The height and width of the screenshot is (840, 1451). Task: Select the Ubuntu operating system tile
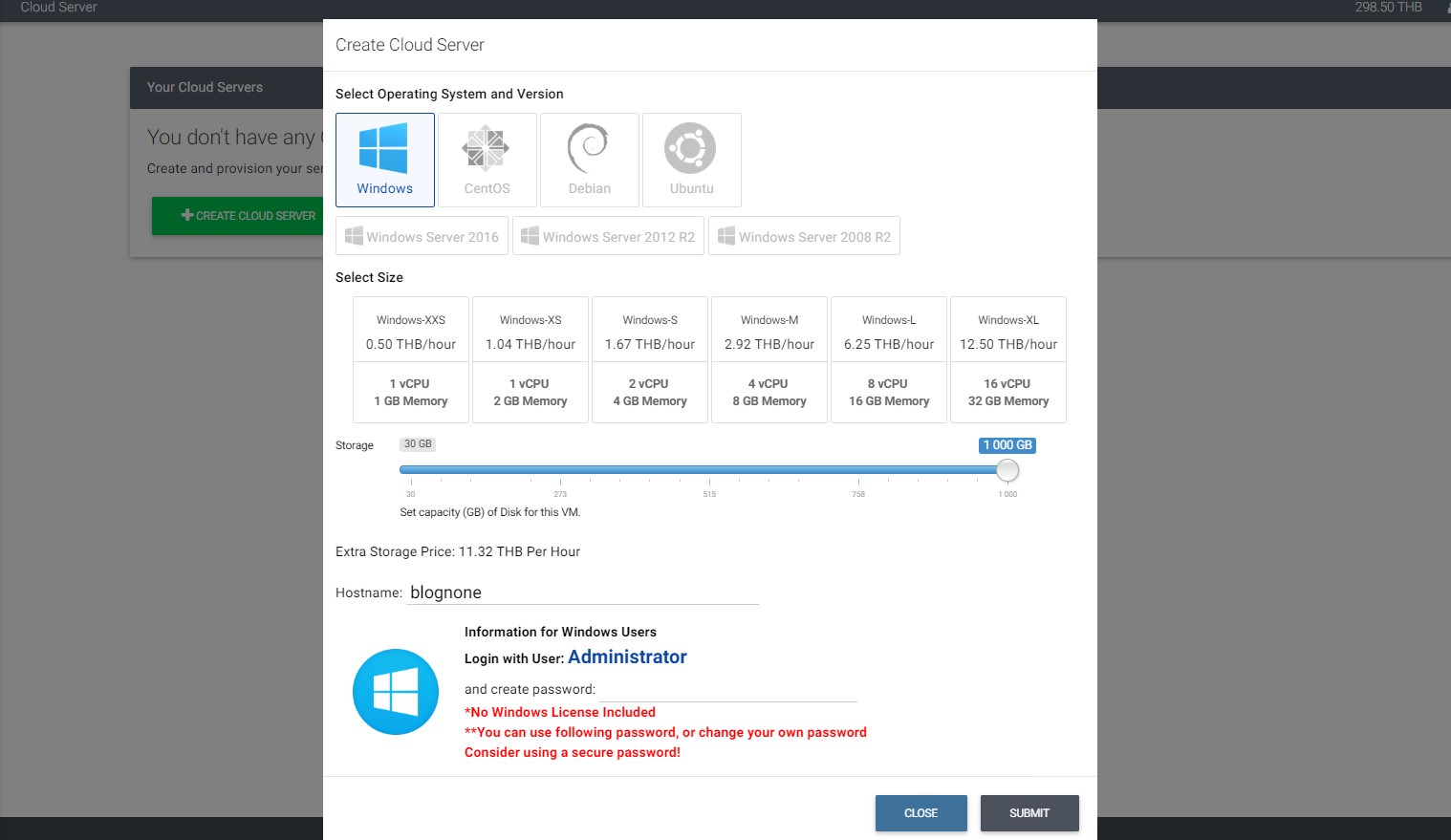click(692, 160)
